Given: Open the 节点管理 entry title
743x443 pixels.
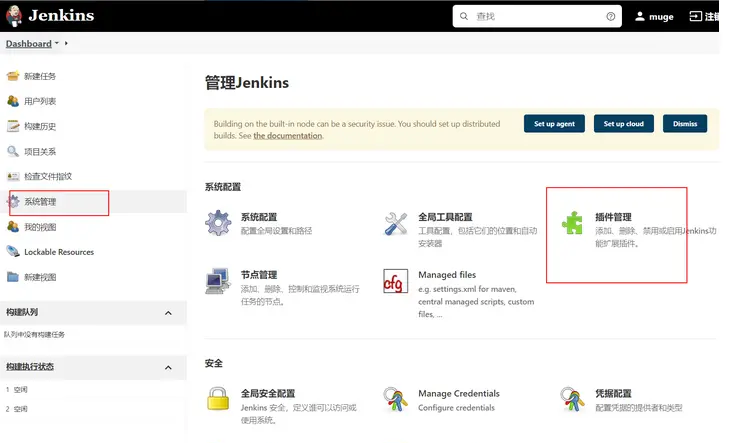Looking at the screenshot, I should pos(259,275).
